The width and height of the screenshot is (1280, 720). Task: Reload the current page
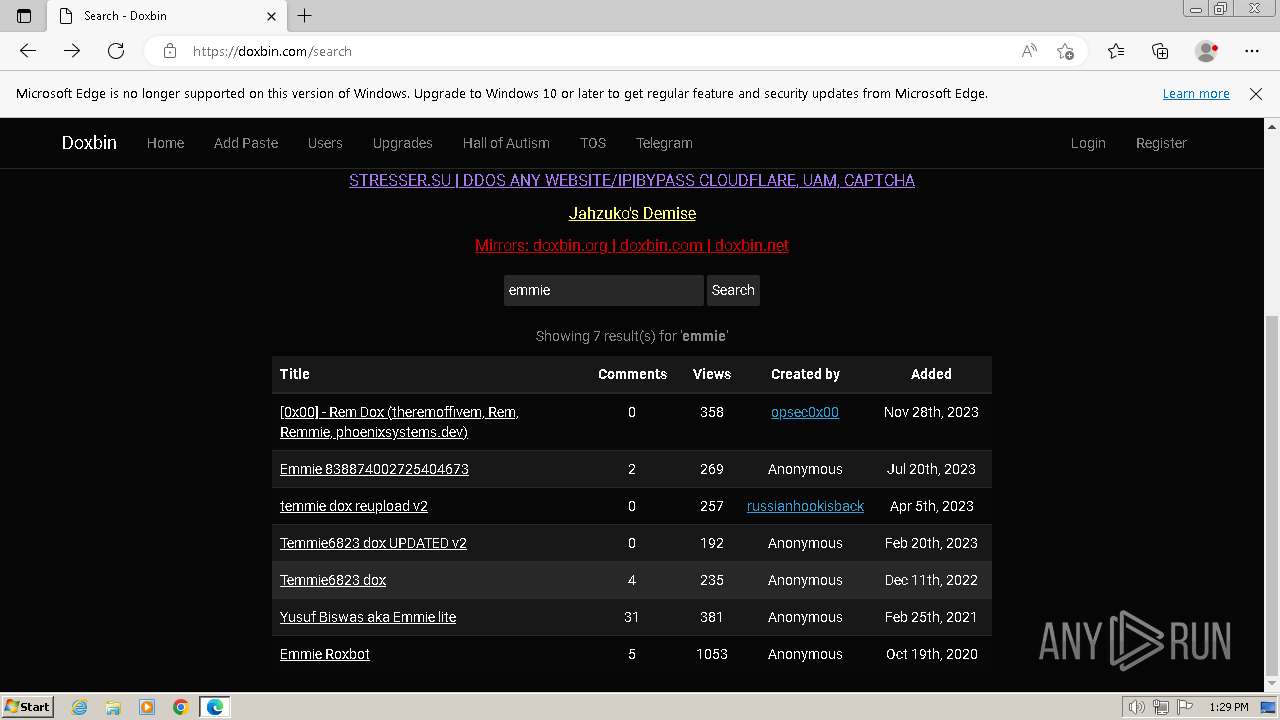point(116,51)
